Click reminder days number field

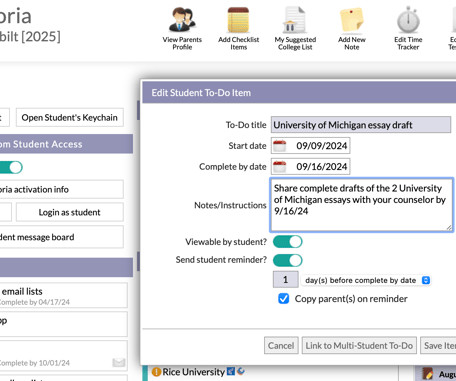pos(285,279)
